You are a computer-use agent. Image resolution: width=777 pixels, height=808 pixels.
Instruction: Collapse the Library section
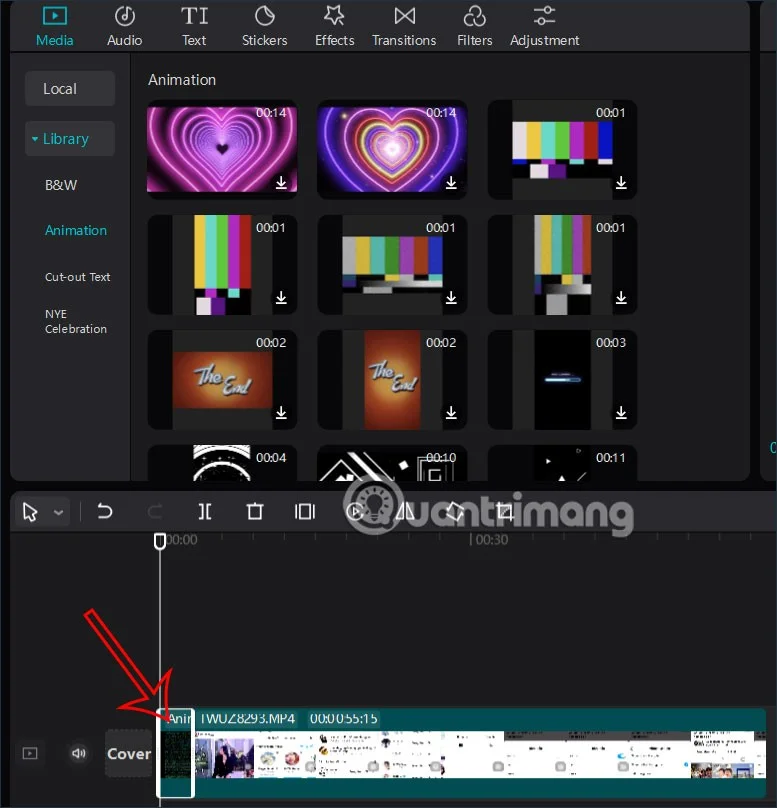click(x=36, y=139)
